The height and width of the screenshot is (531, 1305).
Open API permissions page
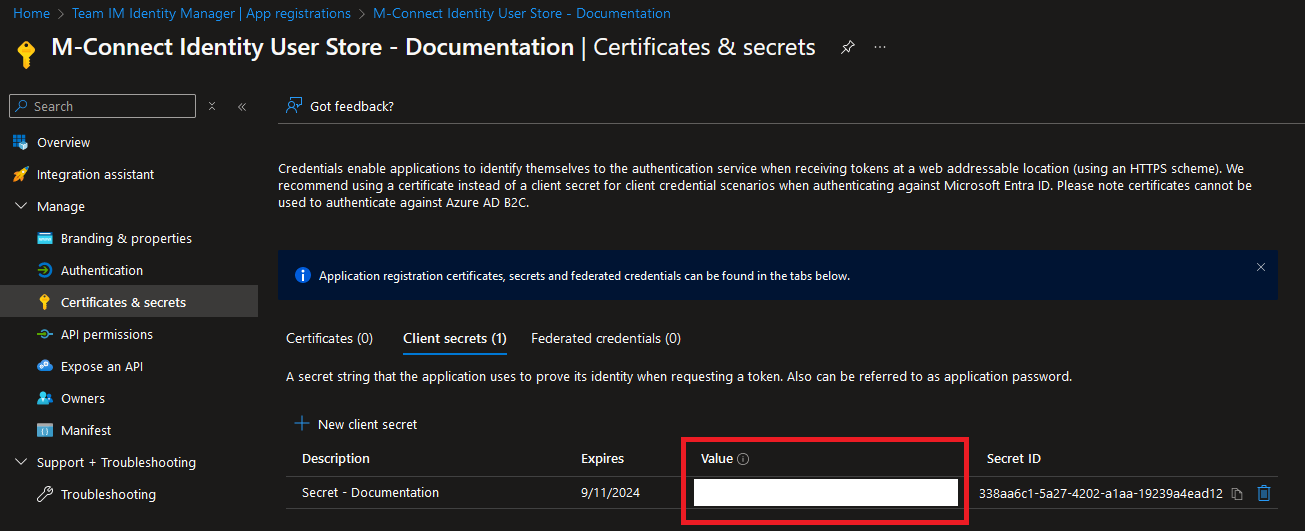pyautogui.click(x=107, y=334)
